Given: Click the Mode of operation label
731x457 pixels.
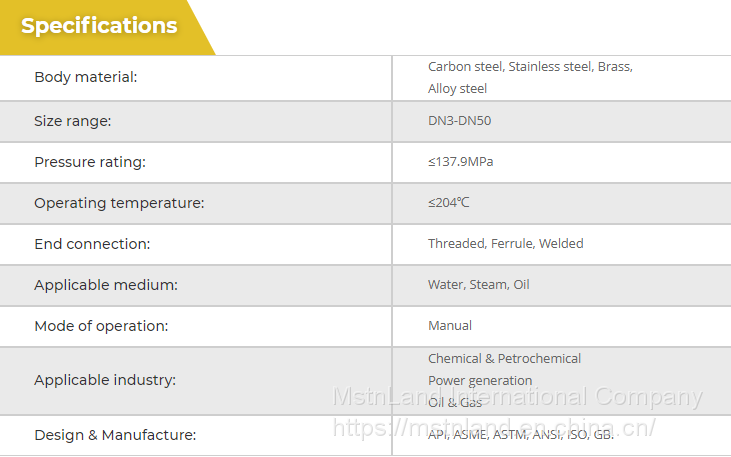Looking at the screenshot, I should coord(101,326).
